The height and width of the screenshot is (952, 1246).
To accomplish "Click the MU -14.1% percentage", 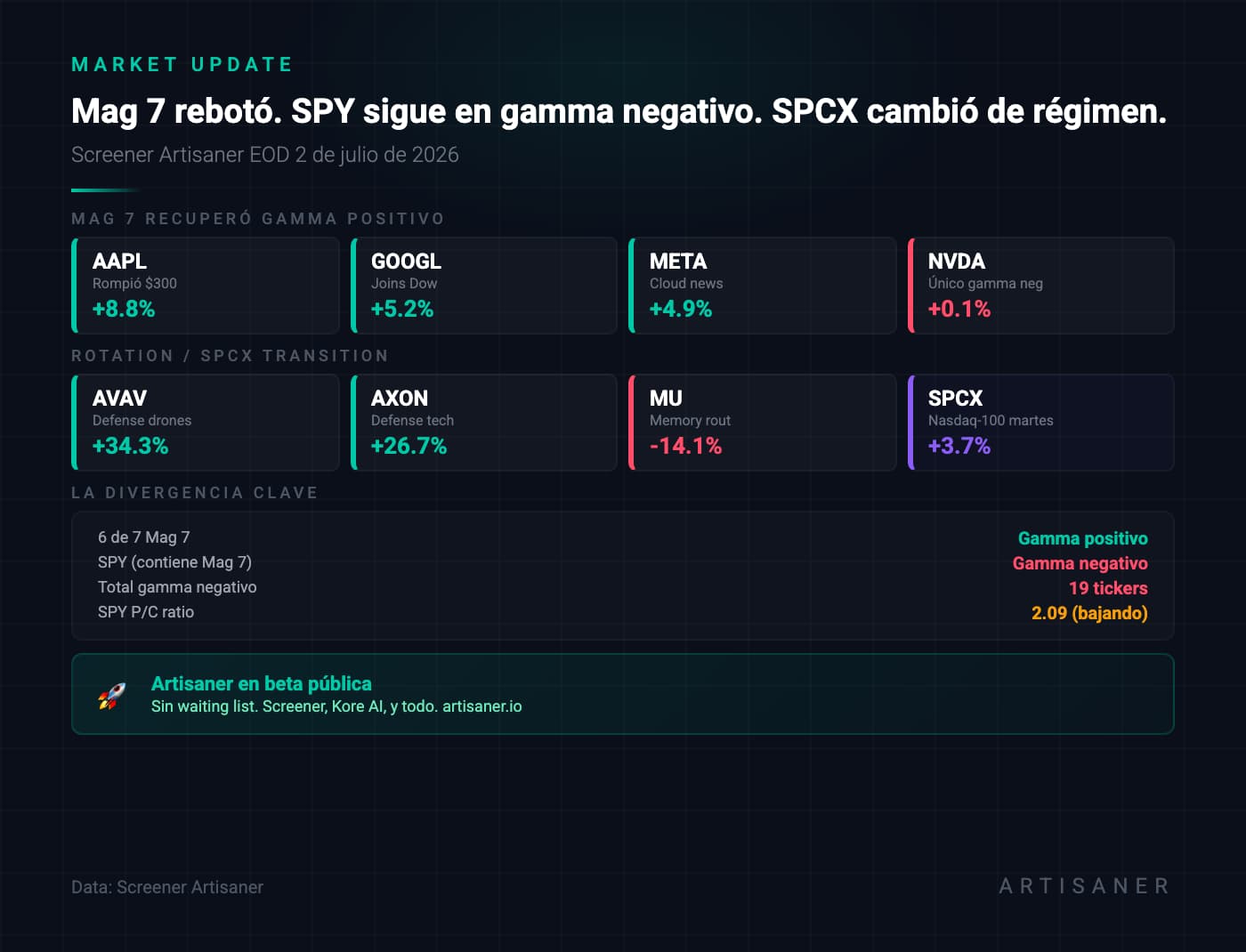I will [685, 446].
